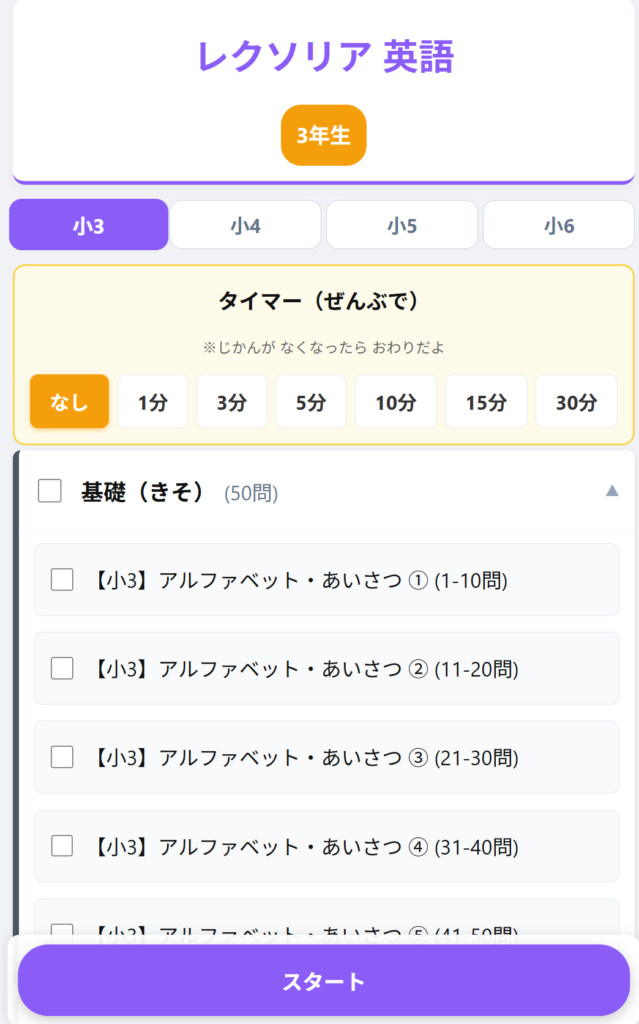
Task: Set timer to 30分
Action: [x=576, y=402]
